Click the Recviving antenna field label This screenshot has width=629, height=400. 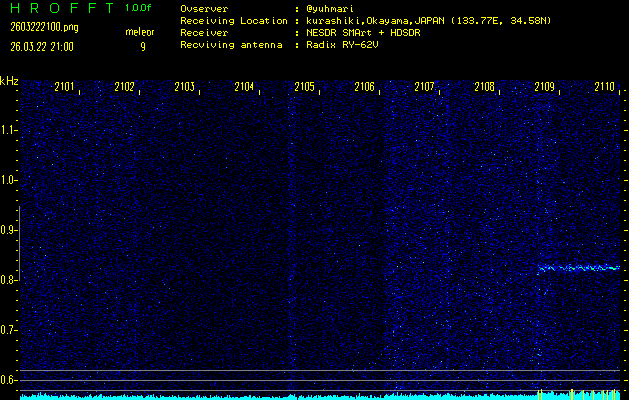(231, 45)
